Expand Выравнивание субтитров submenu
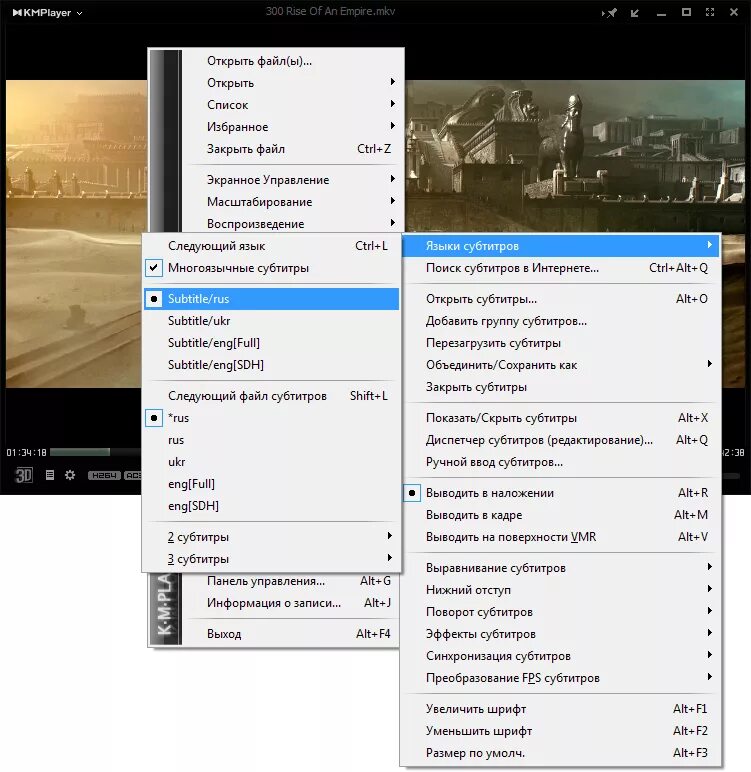This screenshot has width=751, height=772. coord(560,568)
